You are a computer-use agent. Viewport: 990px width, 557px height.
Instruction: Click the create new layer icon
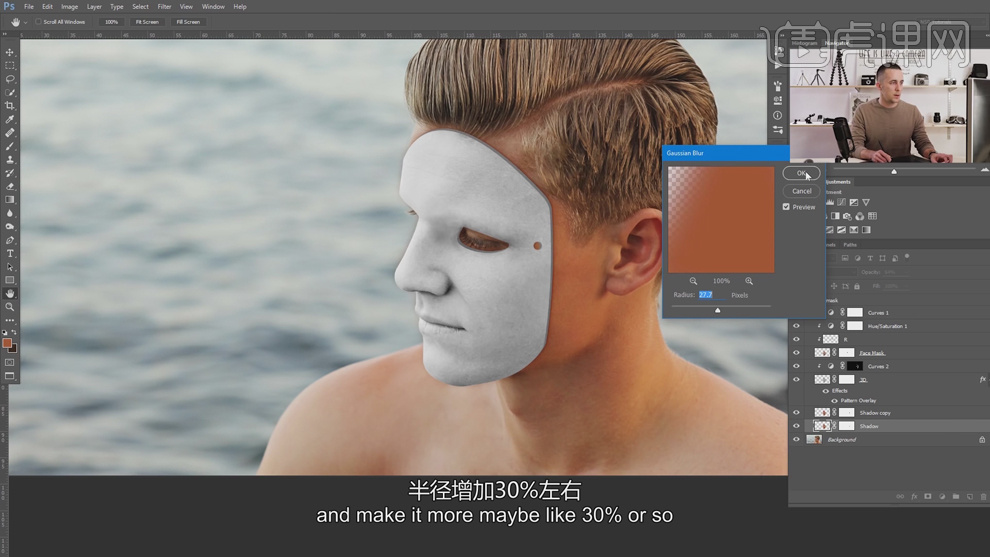click(970, 497)
